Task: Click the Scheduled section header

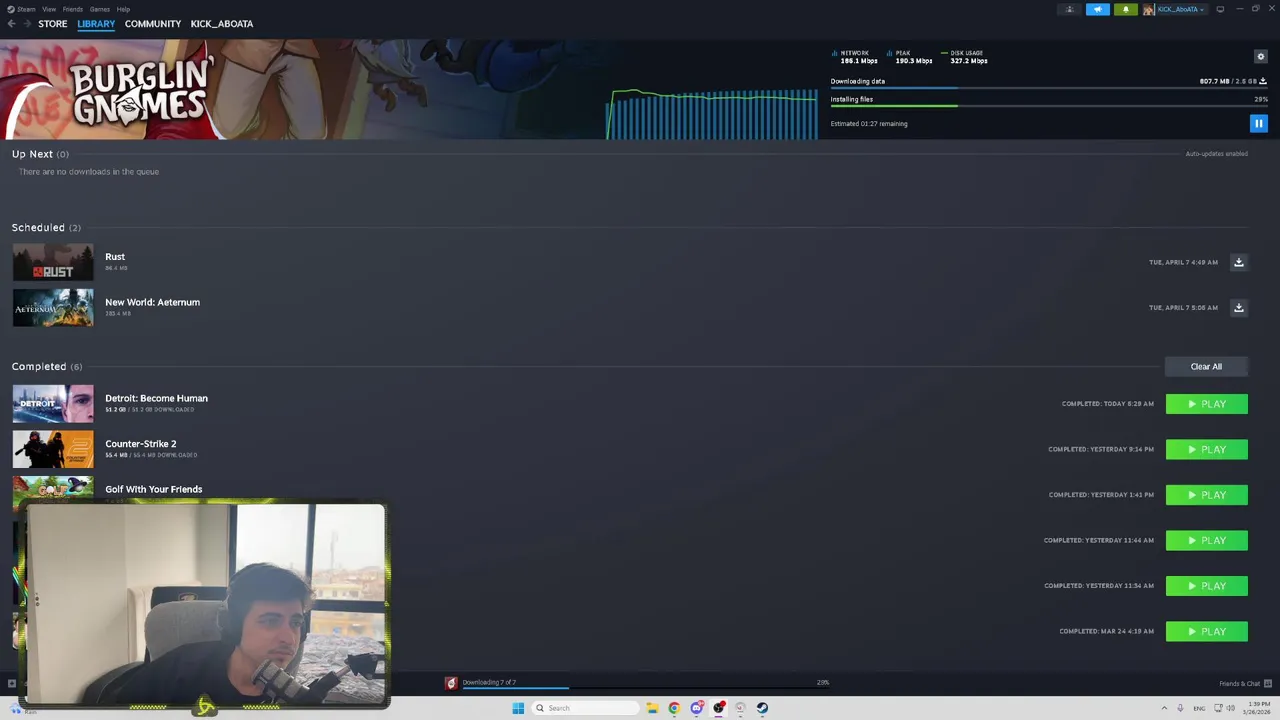Action: tap(46, 228)
